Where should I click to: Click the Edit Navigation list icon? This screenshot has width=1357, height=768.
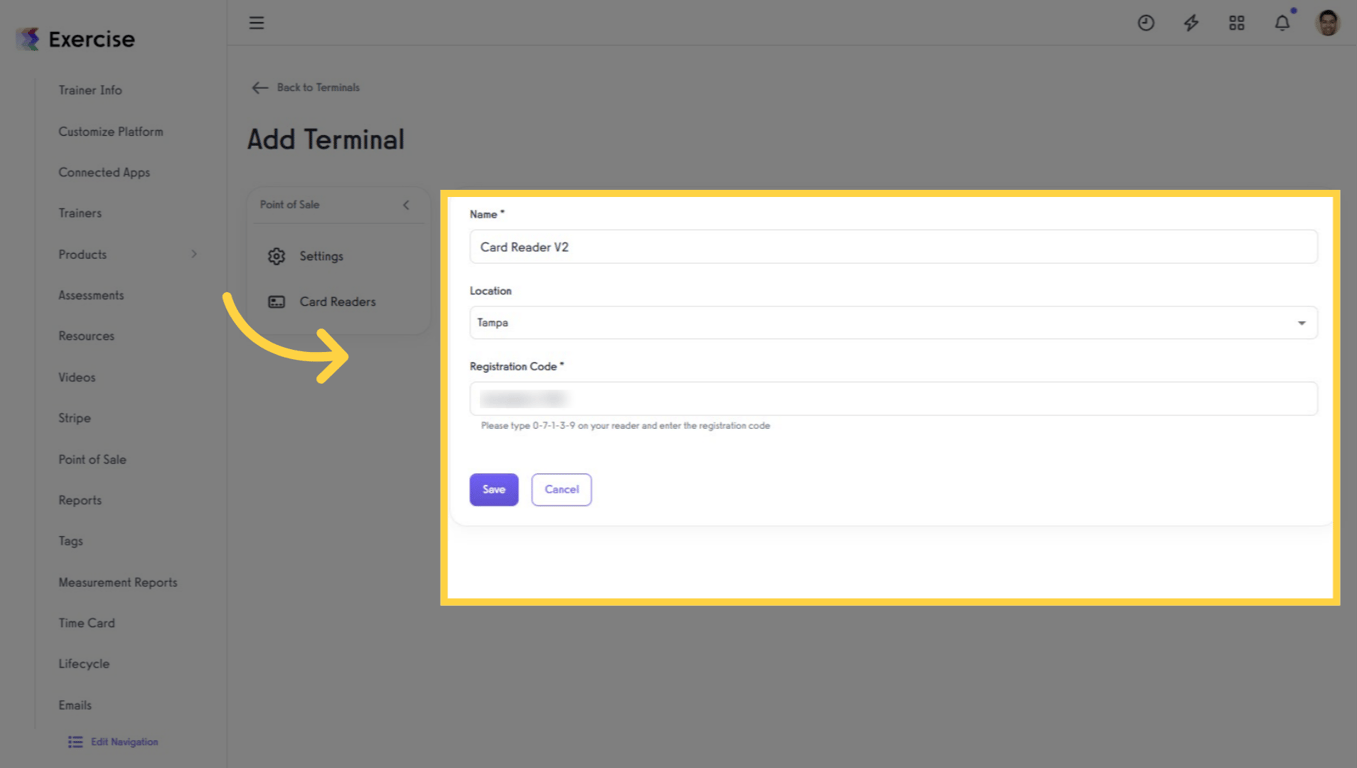pos(74,741)
